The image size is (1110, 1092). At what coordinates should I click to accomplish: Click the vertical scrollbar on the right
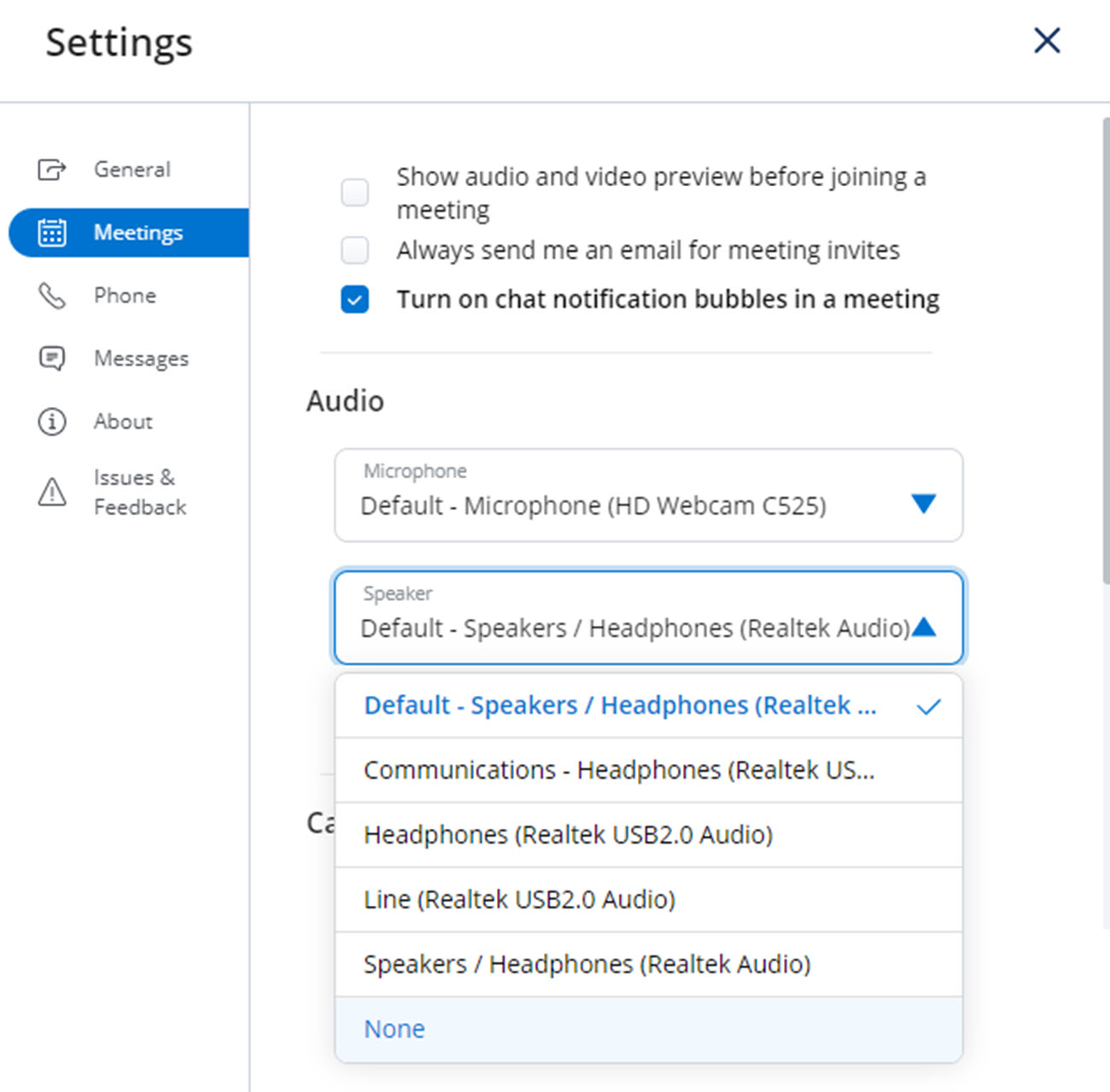(1105, 350)
